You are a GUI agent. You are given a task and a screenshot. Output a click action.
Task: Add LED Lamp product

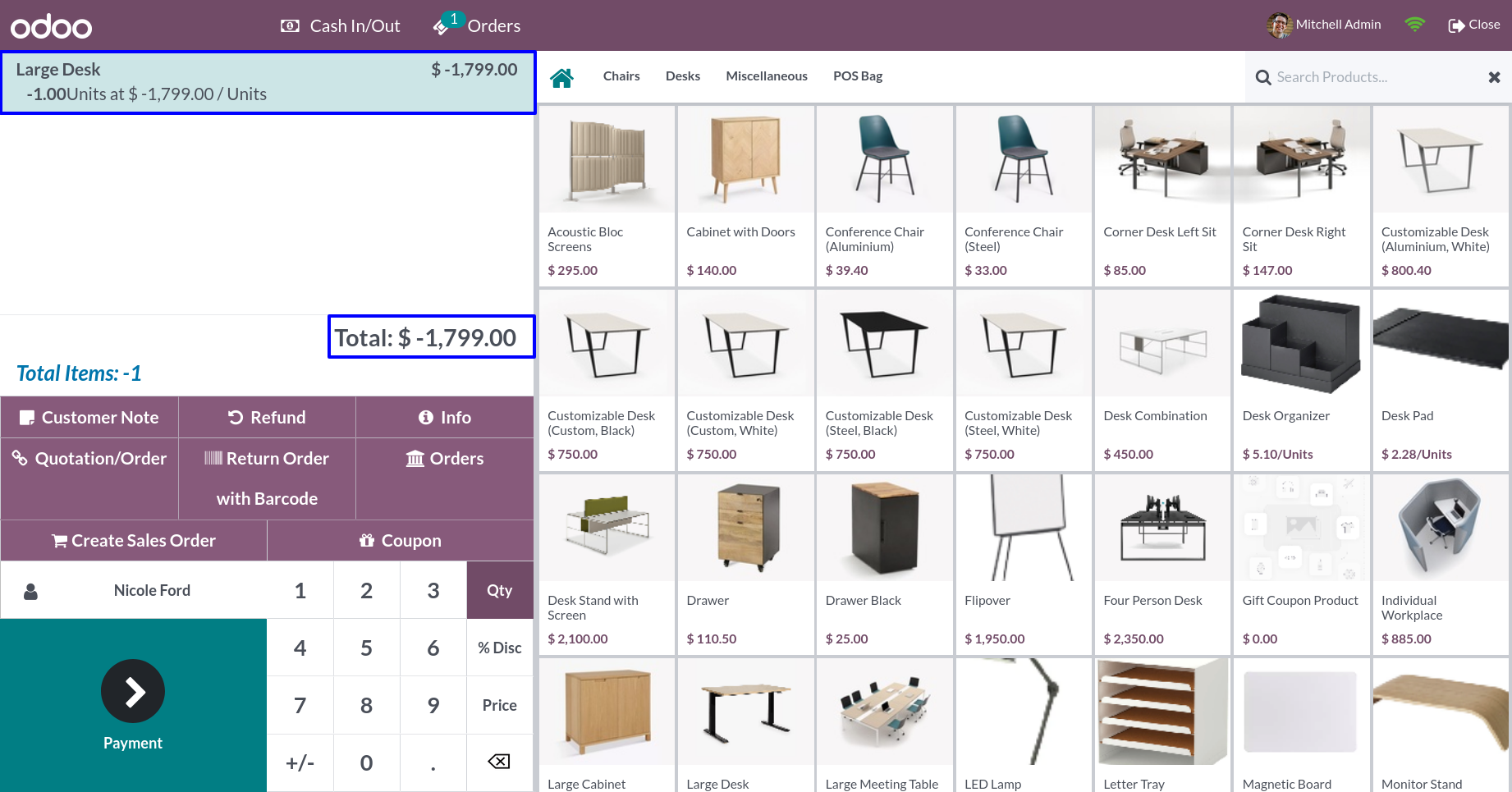[1024, 726]
